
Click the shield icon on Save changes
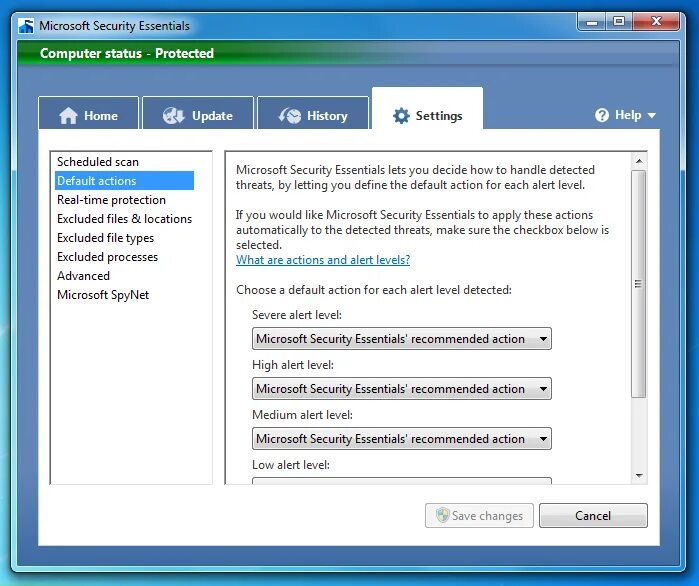click(x=442, y=515)
